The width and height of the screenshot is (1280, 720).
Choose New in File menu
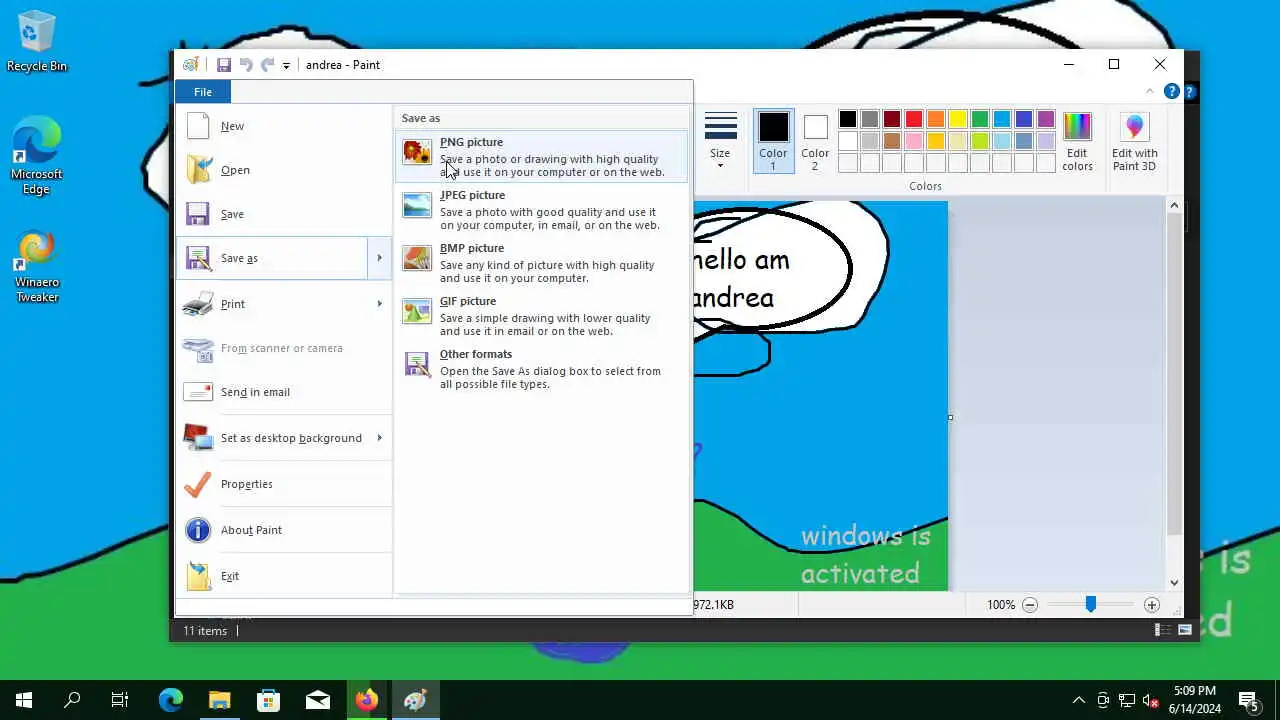(283, 126)
